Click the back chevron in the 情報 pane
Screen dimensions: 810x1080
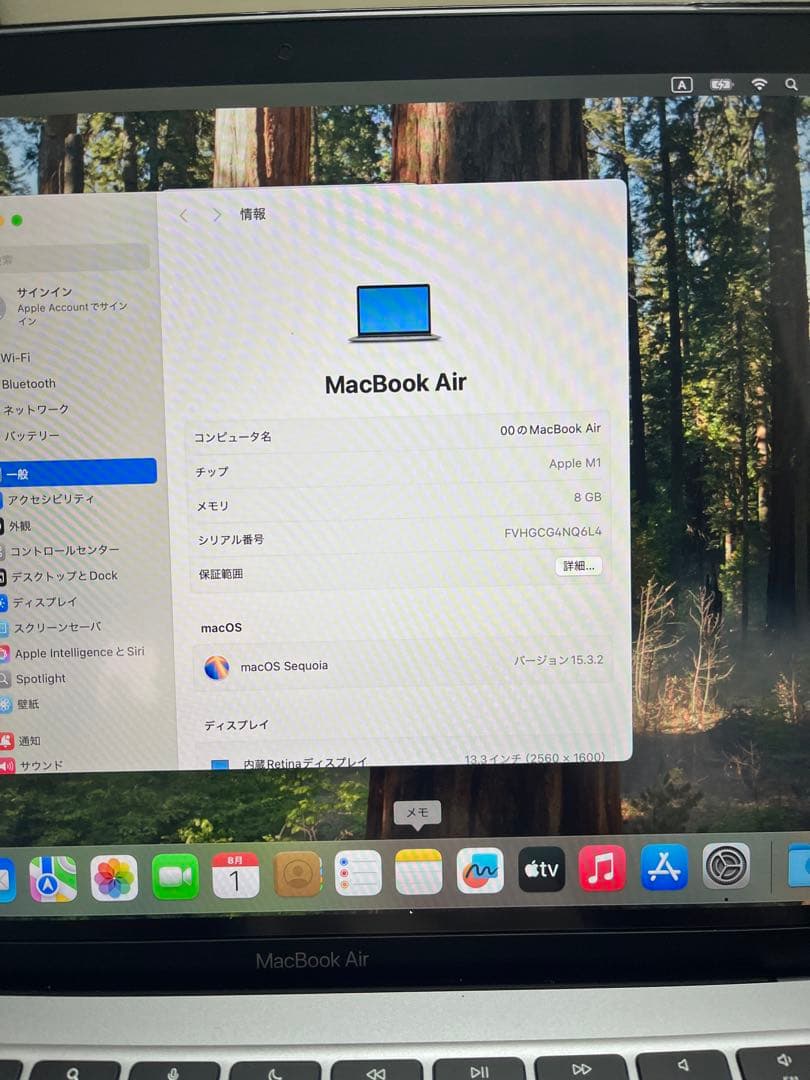click(x=183, y=213)
